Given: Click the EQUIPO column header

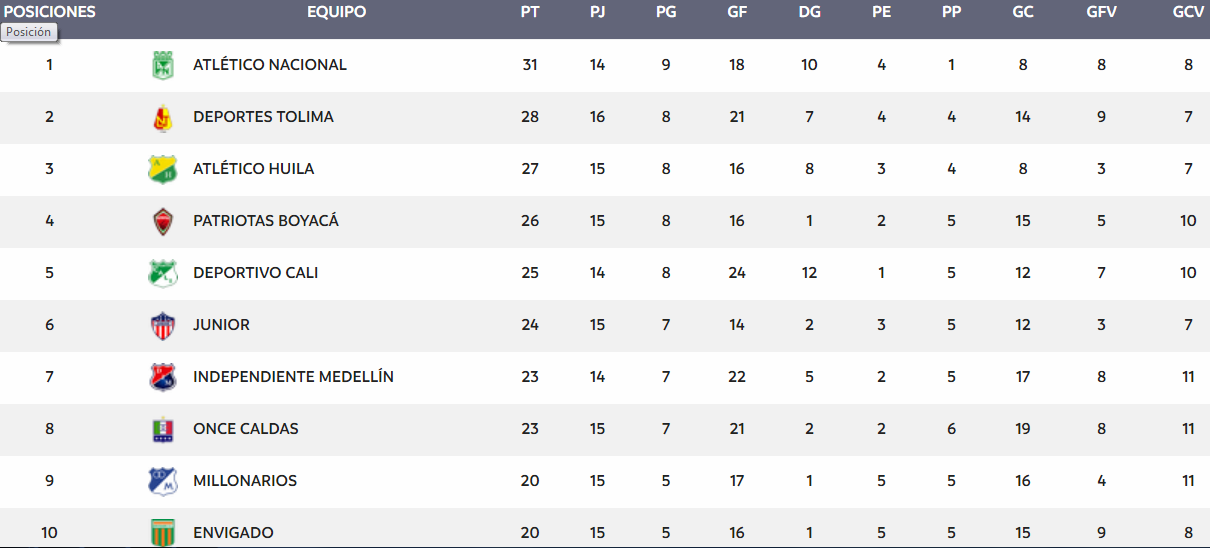Looking at the screenshot, I should 336,12.
